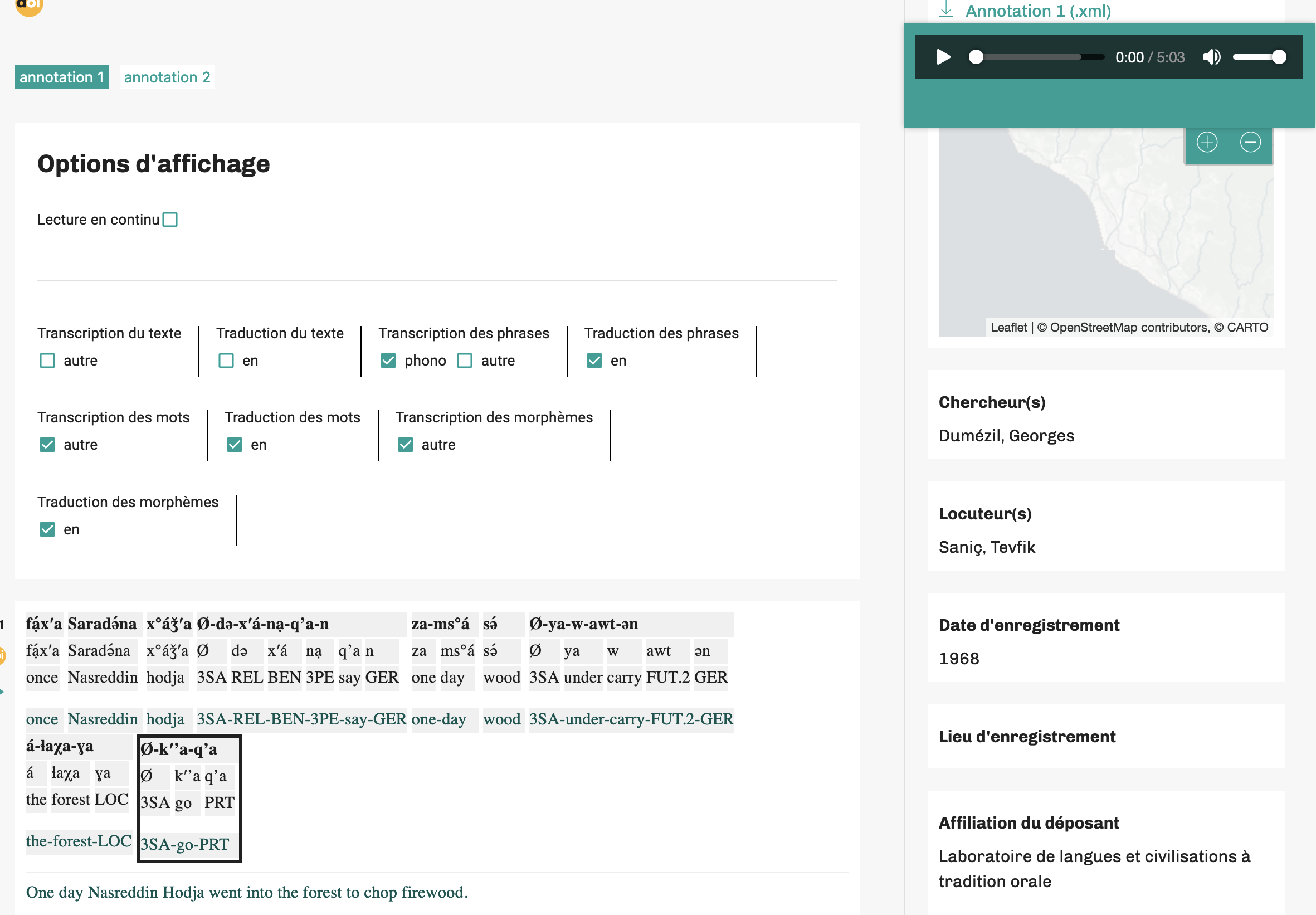Uncheck autre under Transcription des morphèmes

[x=406, y=445]
